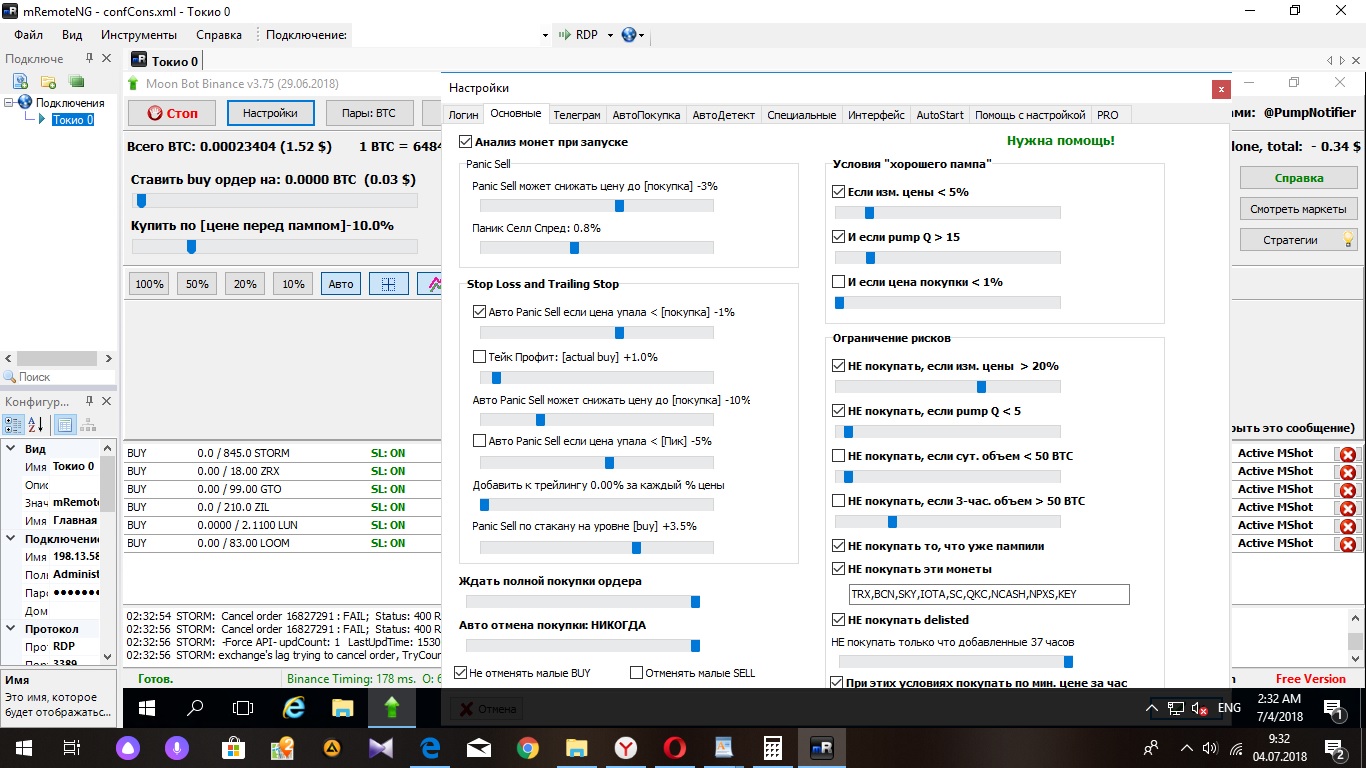Open Opera from the local taskbar
Screen dimensions: 1366x768
pos(675,748)
